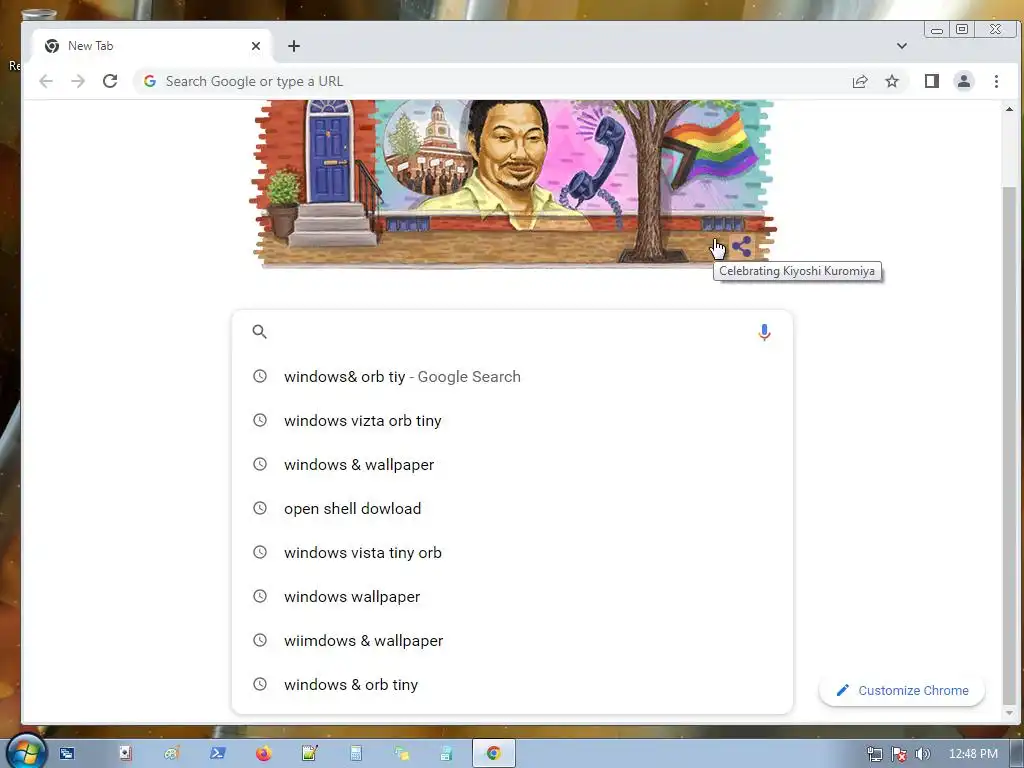The image size is (1024, 768).
Task: Choose suggestion 'windows & wallpaper'
Action: pos(512,464)
